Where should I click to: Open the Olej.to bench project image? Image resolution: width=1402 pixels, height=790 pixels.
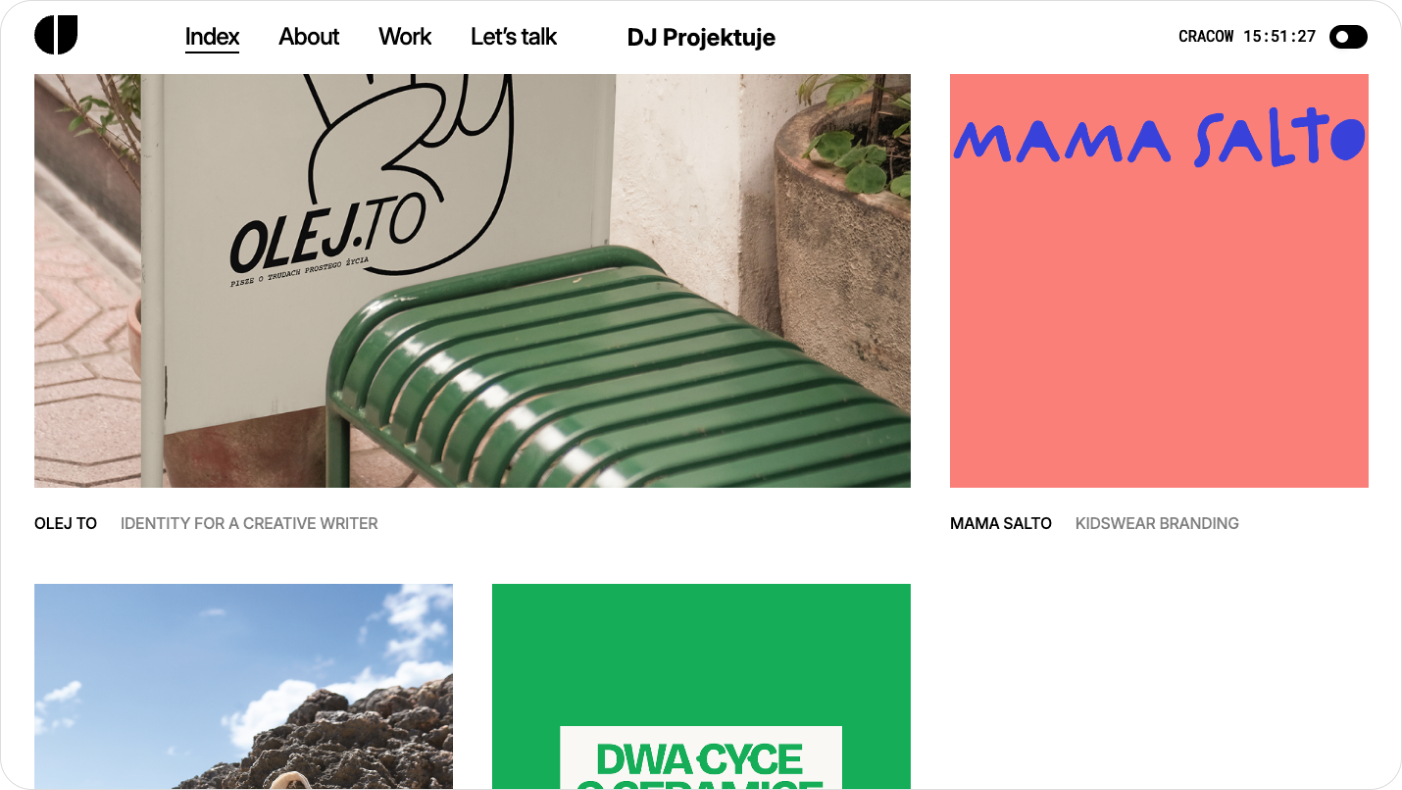(472, 281)
